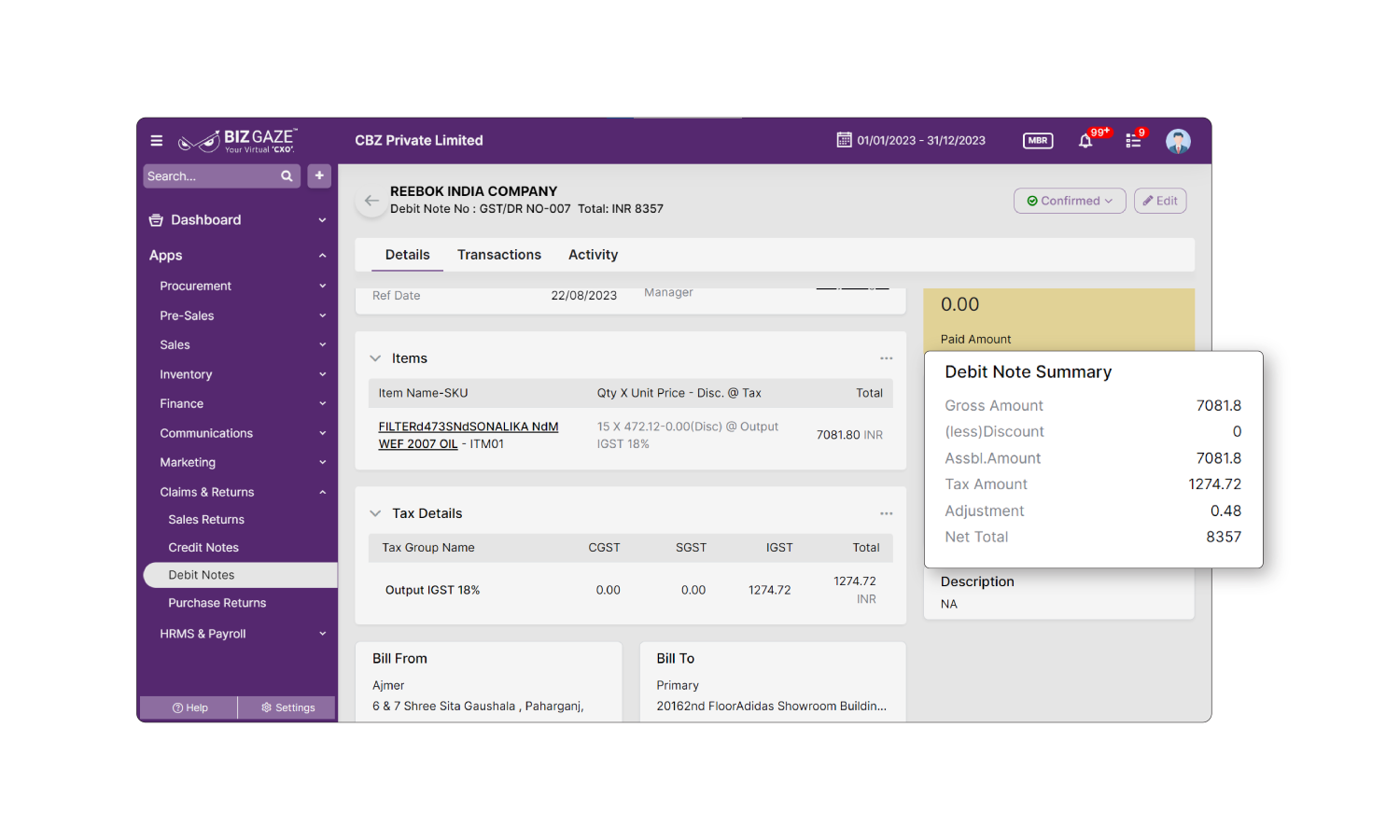Open notifications bell icon

coord(1085,141)
